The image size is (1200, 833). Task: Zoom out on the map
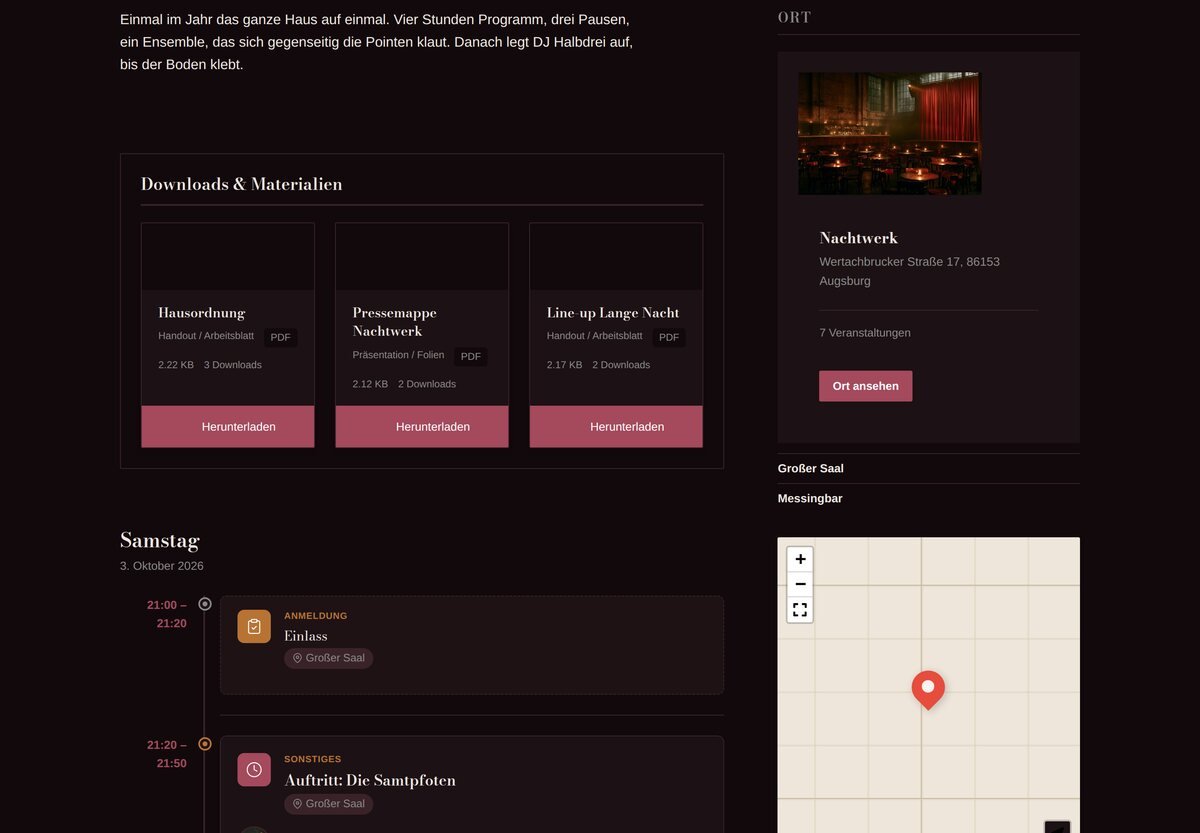click(x=800, y=584)
